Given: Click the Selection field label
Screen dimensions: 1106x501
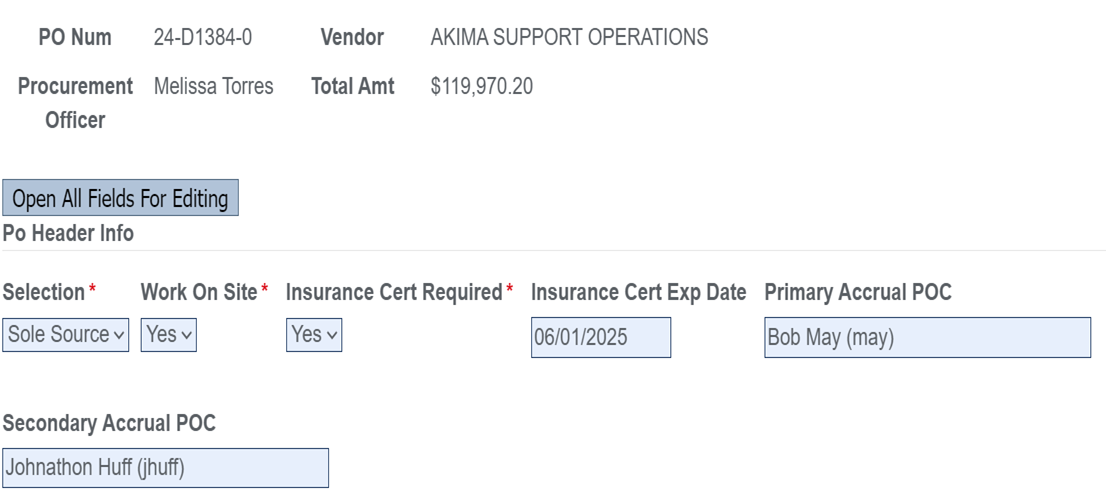Looking at the screenshot, I should 44,292.
